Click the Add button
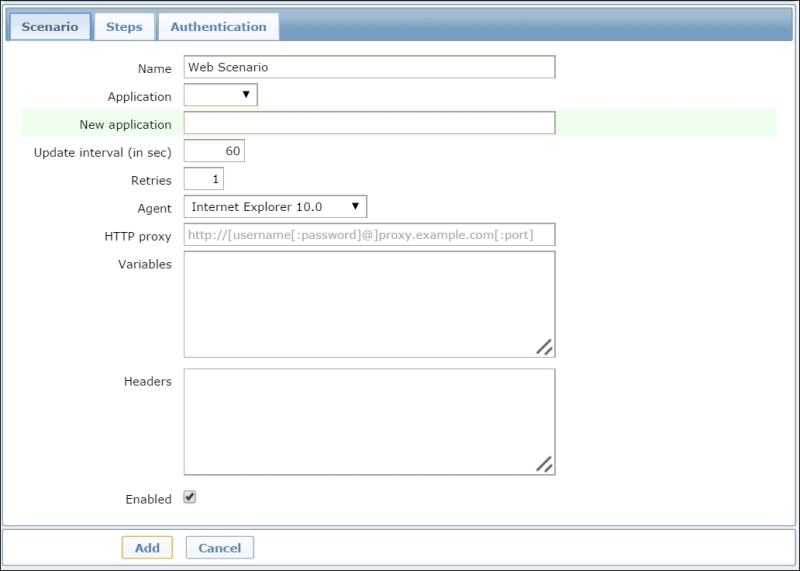The width and height of the screenshot is (800, 571). pos(147,547)
